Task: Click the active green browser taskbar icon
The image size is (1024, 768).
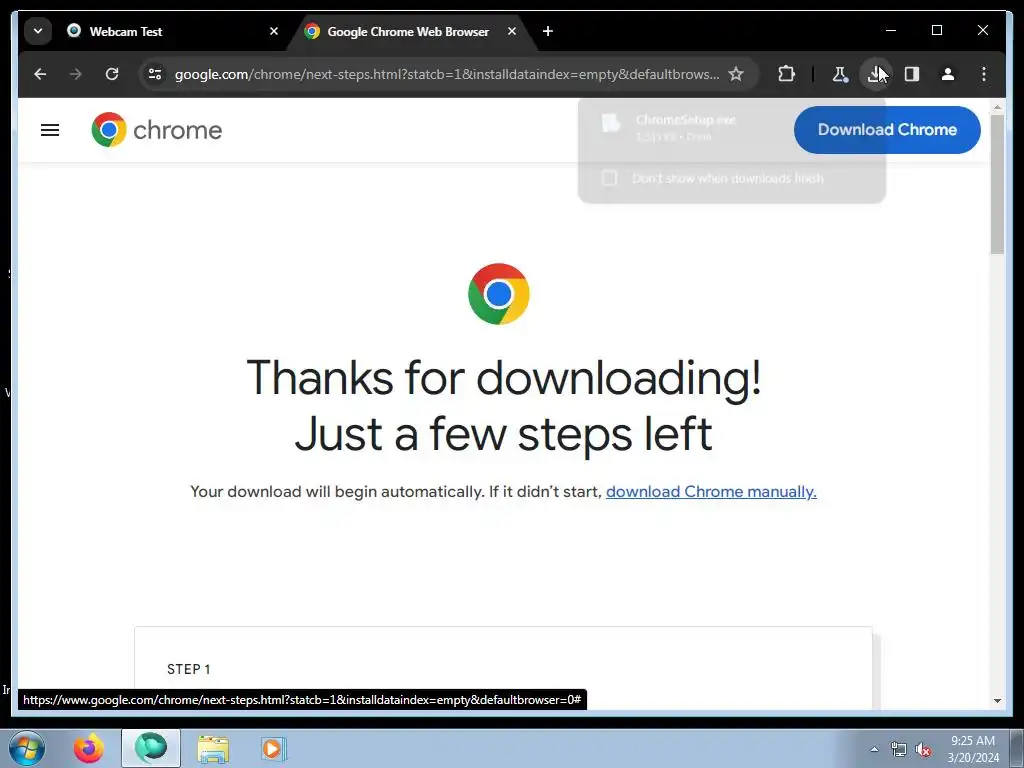Action: [151, 748]
